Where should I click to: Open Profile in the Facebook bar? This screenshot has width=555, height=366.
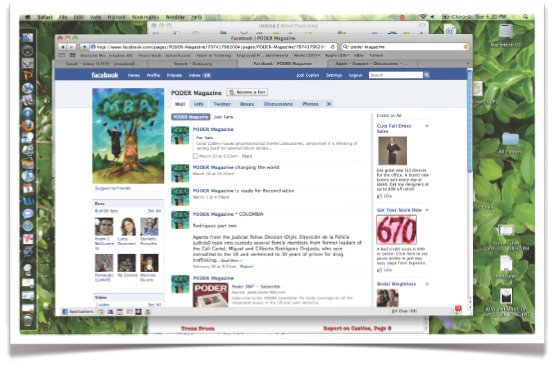pos(153,75)
